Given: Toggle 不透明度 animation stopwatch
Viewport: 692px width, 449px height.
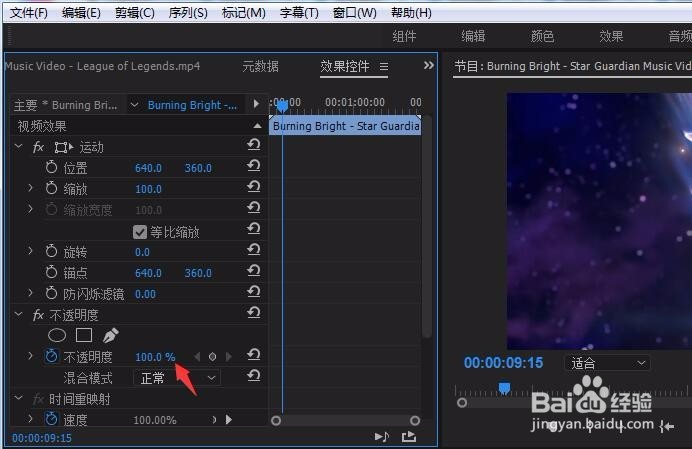Looking at the screenshot, I should click(x=52, y=356).
